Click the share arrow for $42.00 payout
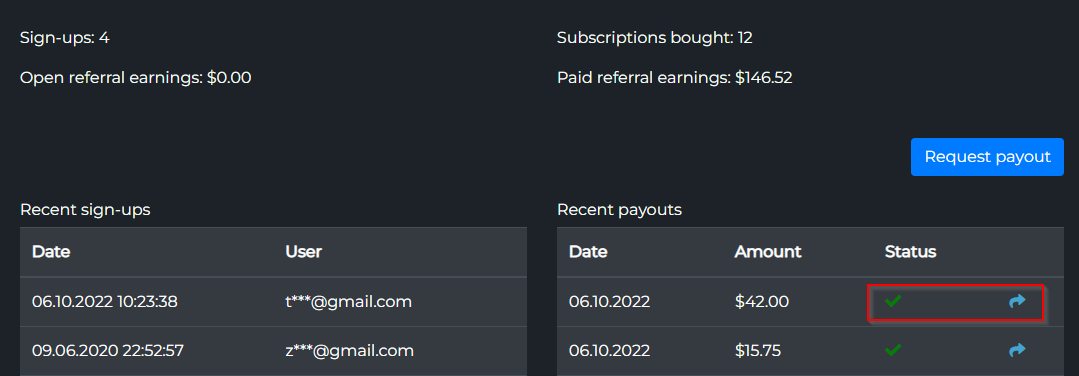The width and height of the screenshot is (1079, 376). [1017, 301]
